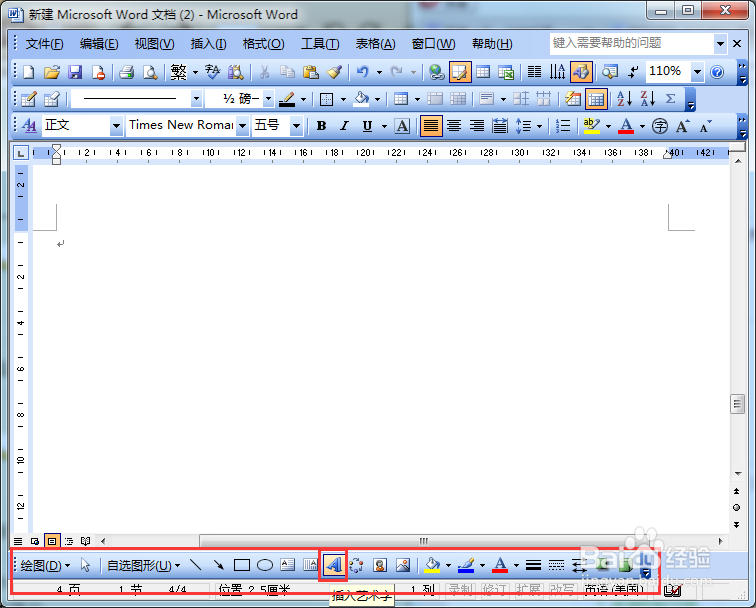Select the Line drawing tool
Viewport: 756px width, 608px height.
(x=195, y=565)
